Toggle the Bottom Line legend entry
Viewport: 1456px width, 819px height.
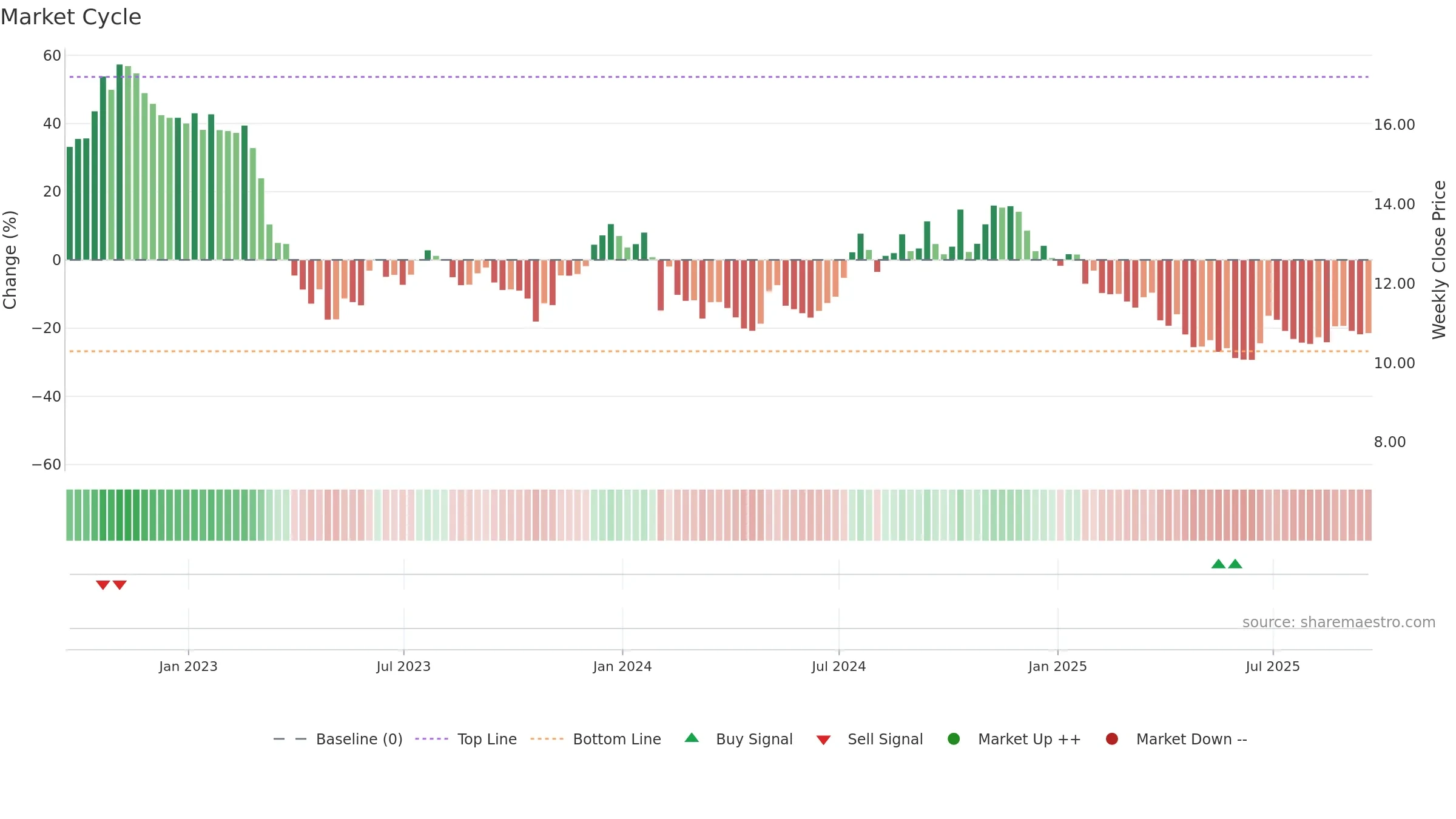596,739
